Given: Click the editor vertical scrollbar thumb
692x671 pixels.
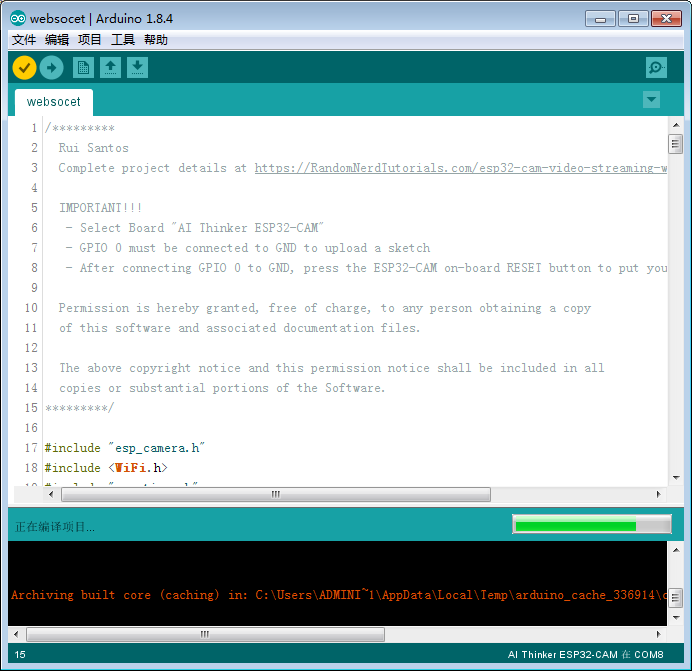Looking at the screenshot, I should [675, 144].
